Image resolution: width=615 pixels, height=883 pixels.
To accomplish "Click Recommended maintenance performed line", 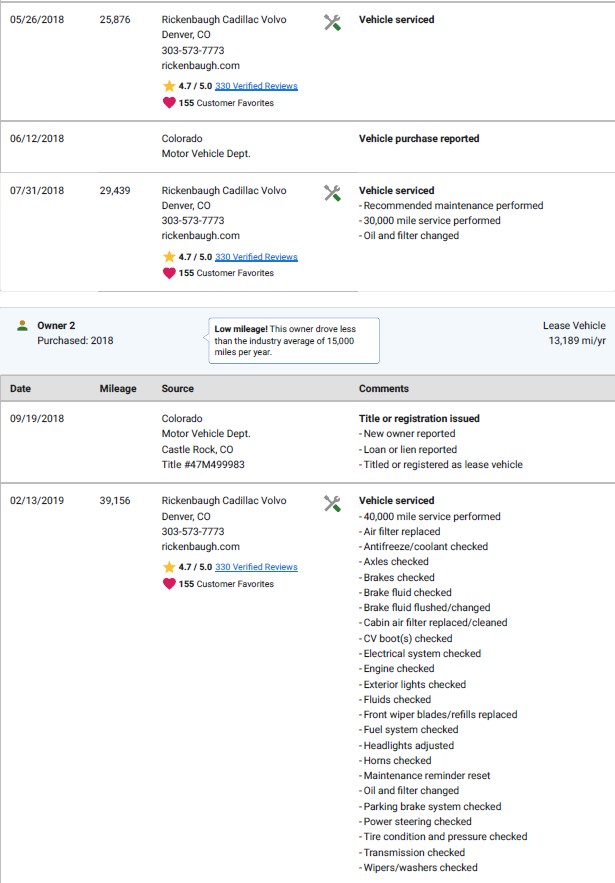I will pos(451,206).
